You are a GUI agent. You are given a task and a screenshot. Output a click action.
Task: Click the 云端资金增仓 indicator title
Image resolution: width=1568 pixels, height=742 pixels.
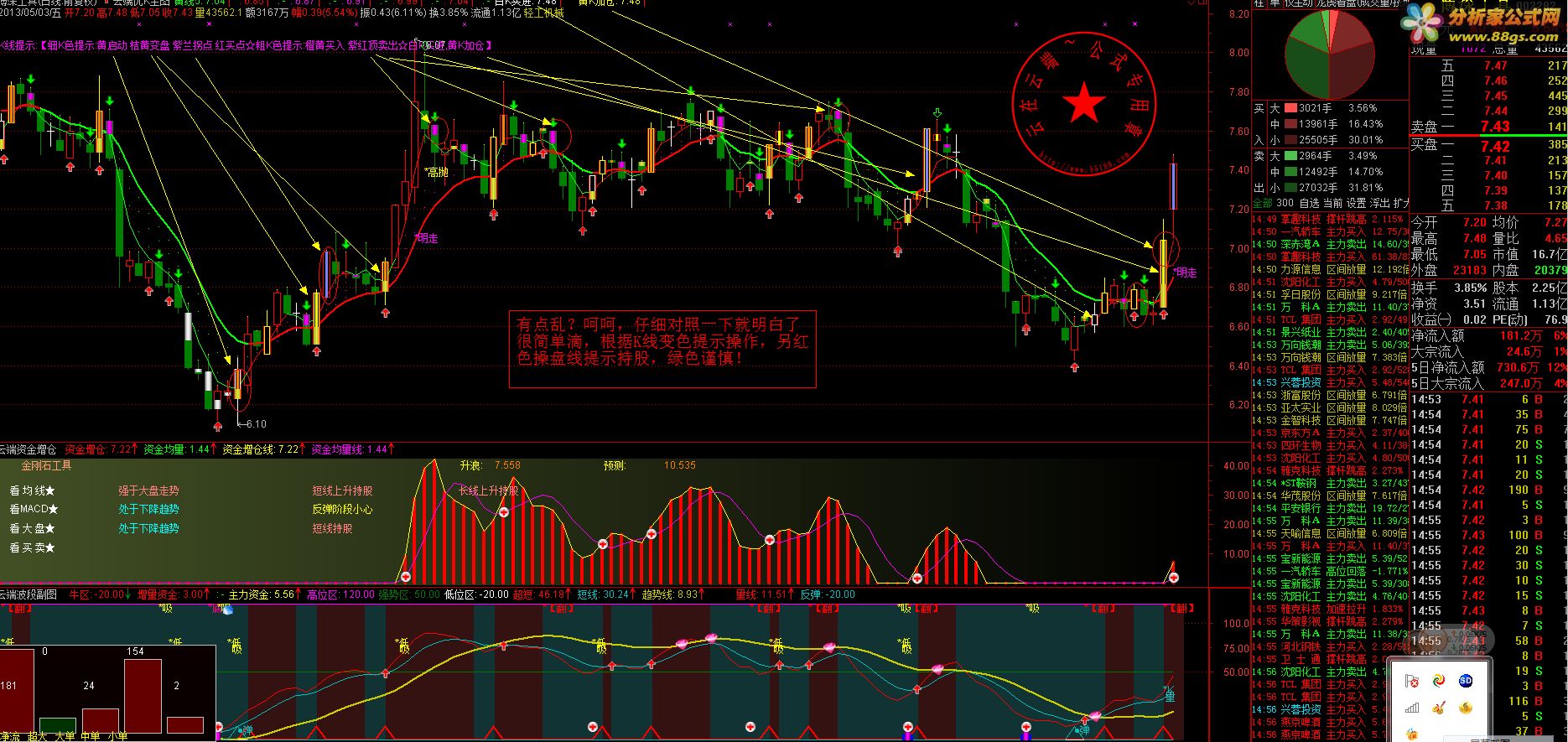coord(29,449)
